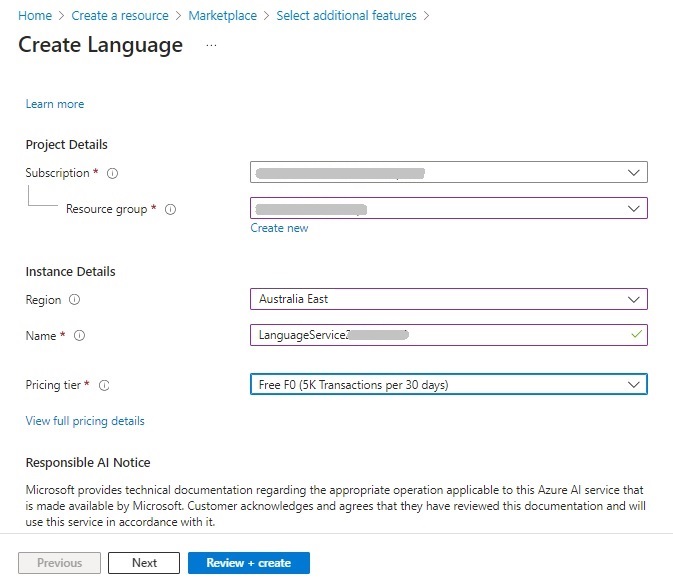Click the Name field info icon

[x=80, y=336]
